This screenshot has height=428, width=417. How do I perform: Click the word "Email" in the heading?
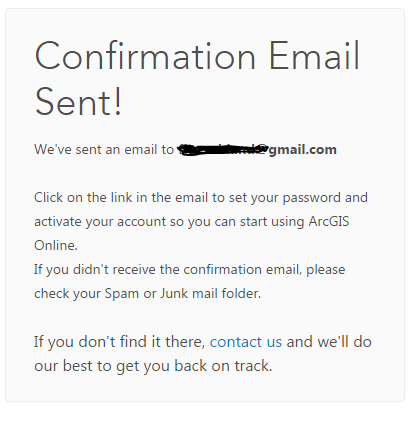click(x=315, y=55)
